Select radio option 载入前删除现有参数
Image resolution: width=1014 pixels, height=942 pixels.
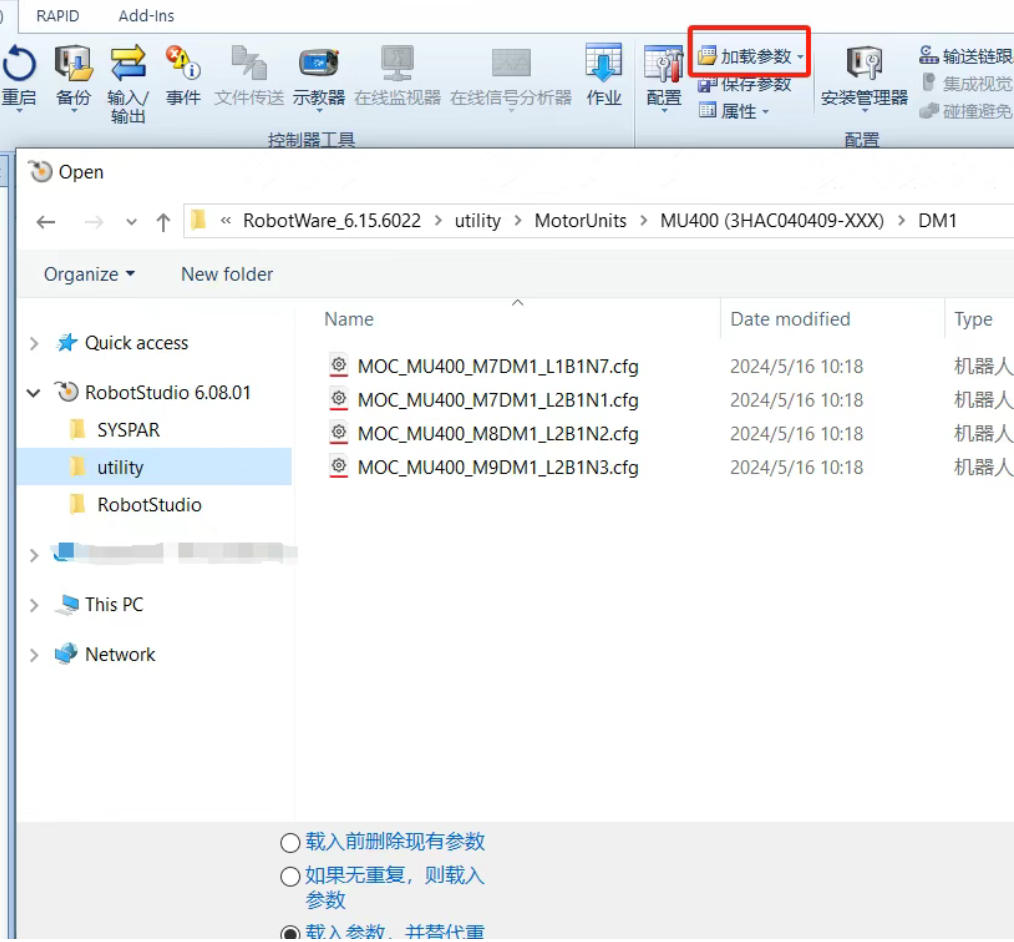pyautogui.click(x=290, y=843)
